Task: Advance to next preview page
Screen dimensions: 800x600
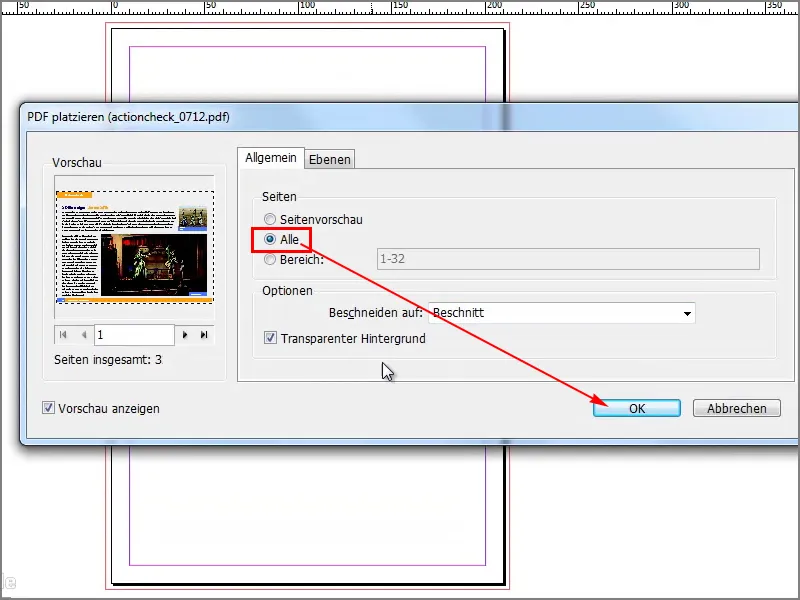Action: (x=186, y=335)
